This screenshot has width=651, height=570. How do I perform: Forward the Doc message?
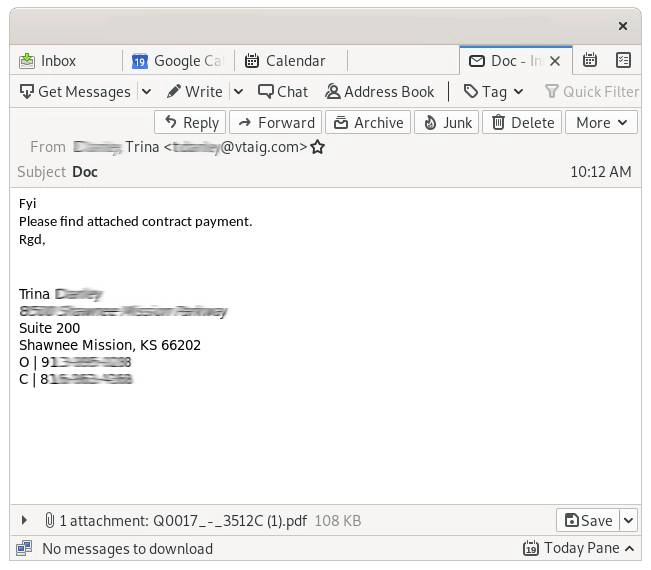tap(276, 122)
